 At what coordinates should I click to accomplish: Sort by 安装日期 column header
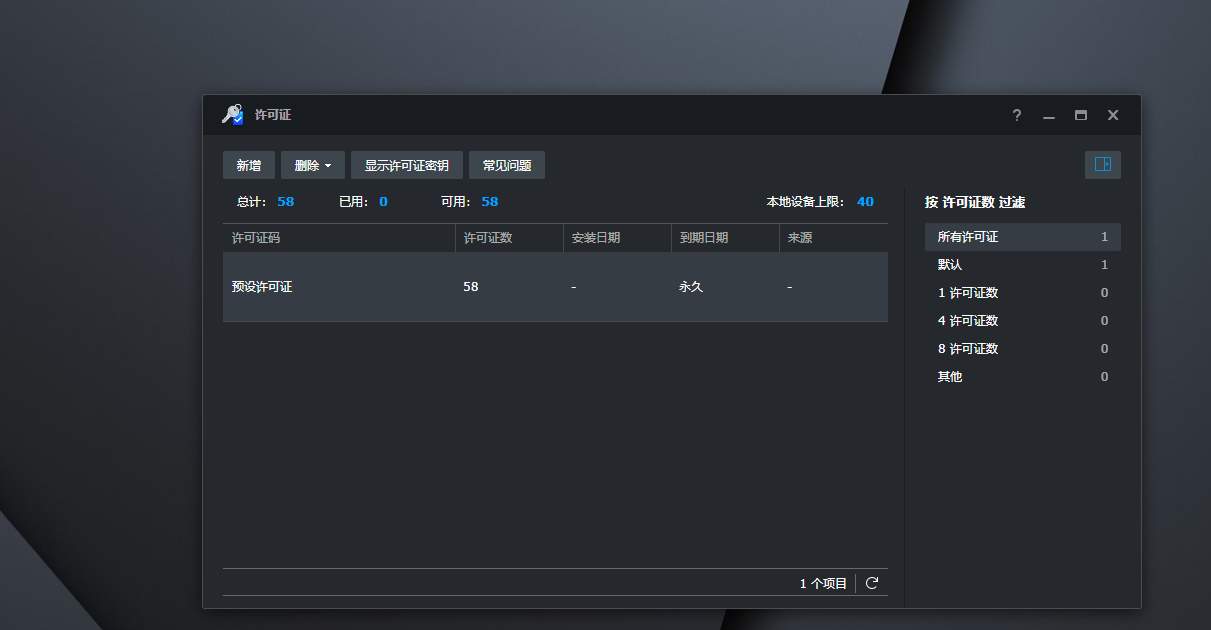pos(617,238)
